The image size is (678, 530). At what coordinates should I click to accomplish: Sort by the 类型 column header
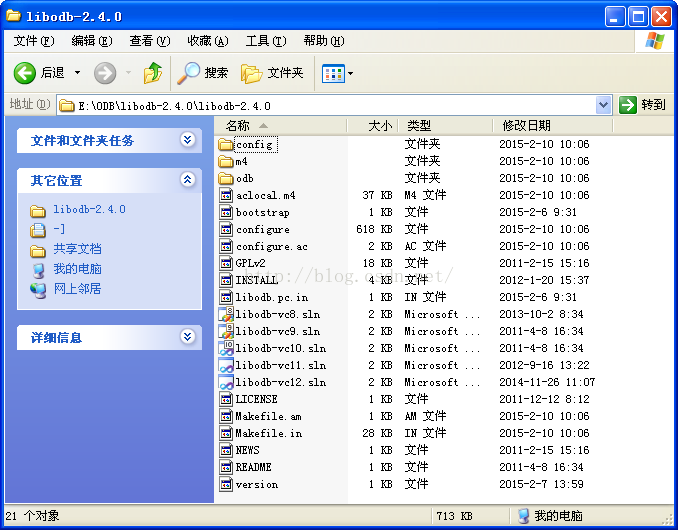pos(445,126)
